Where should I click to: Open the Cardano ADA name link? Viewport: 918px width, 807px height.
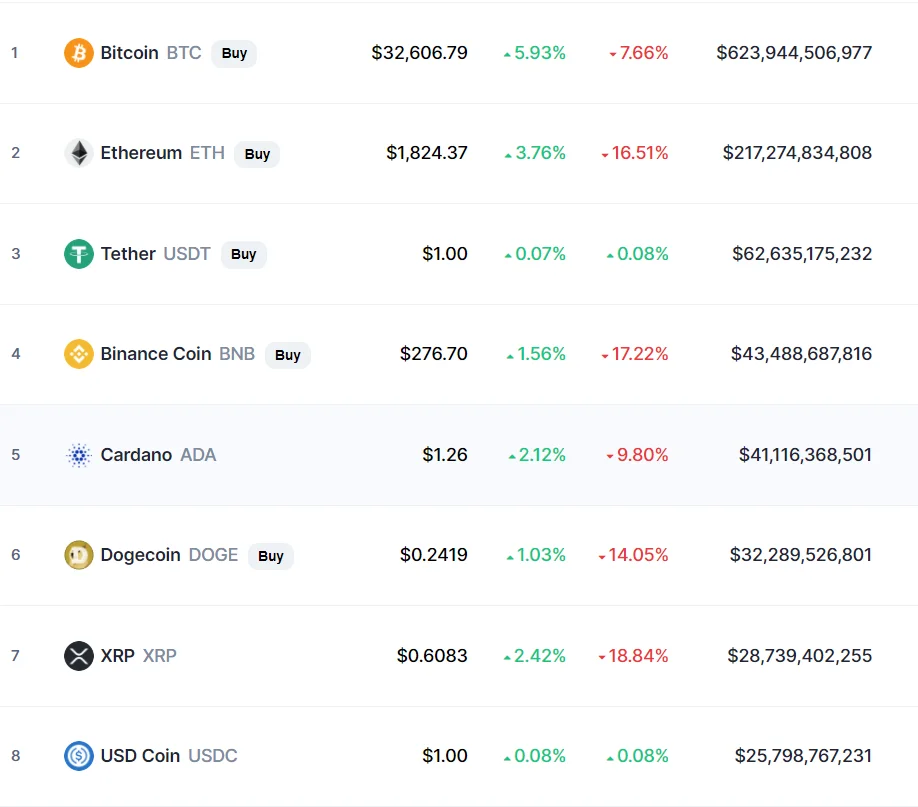158,454
